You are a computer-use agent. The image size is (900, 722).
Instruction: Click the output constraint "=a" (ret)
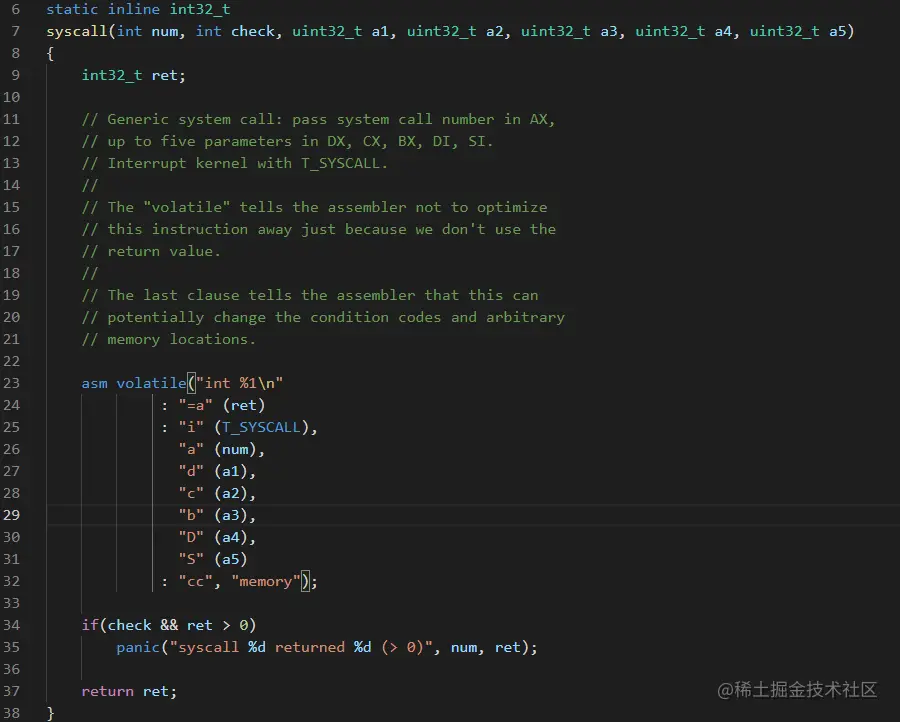pos(222,405)
